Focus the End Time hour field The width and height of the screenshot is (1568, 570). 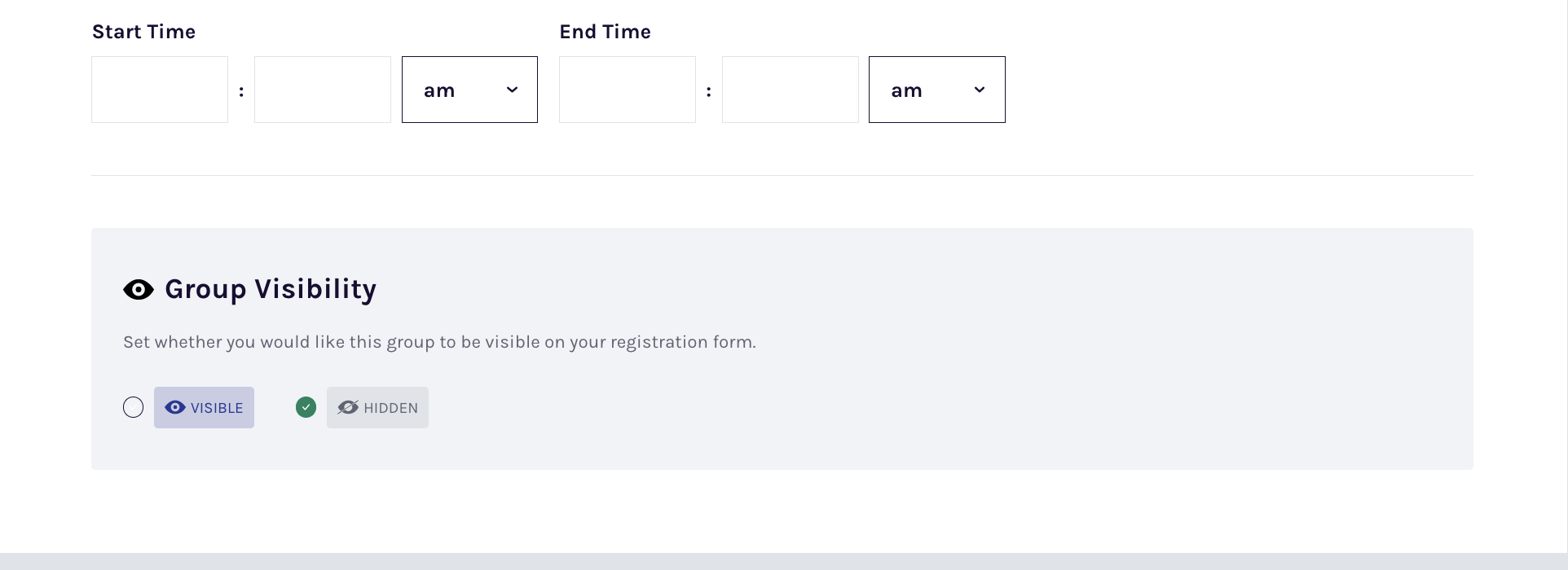point(628,90)
